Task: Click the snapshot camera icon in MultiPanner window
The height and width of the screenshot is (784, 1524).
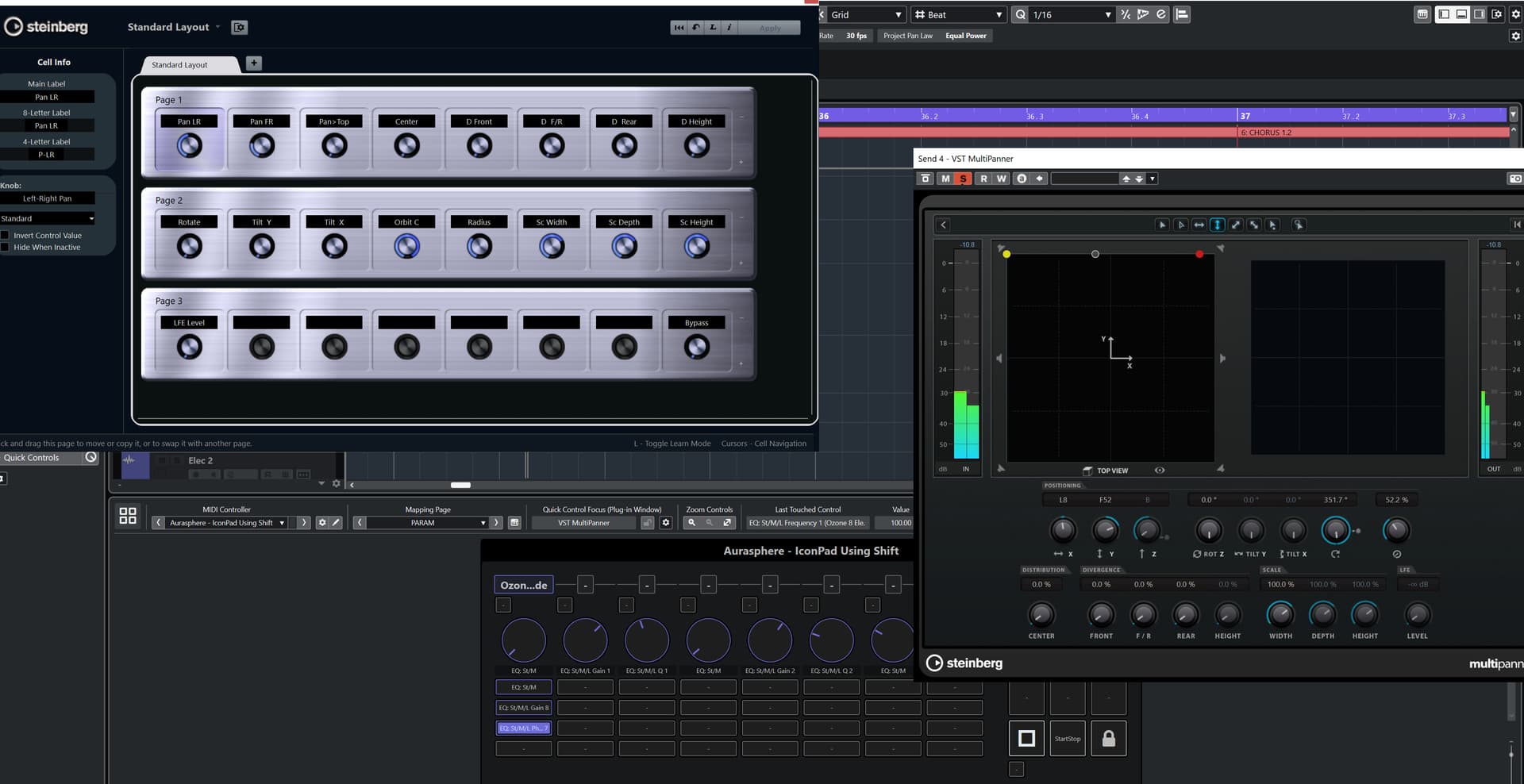Action: [x=1515, y=179]
